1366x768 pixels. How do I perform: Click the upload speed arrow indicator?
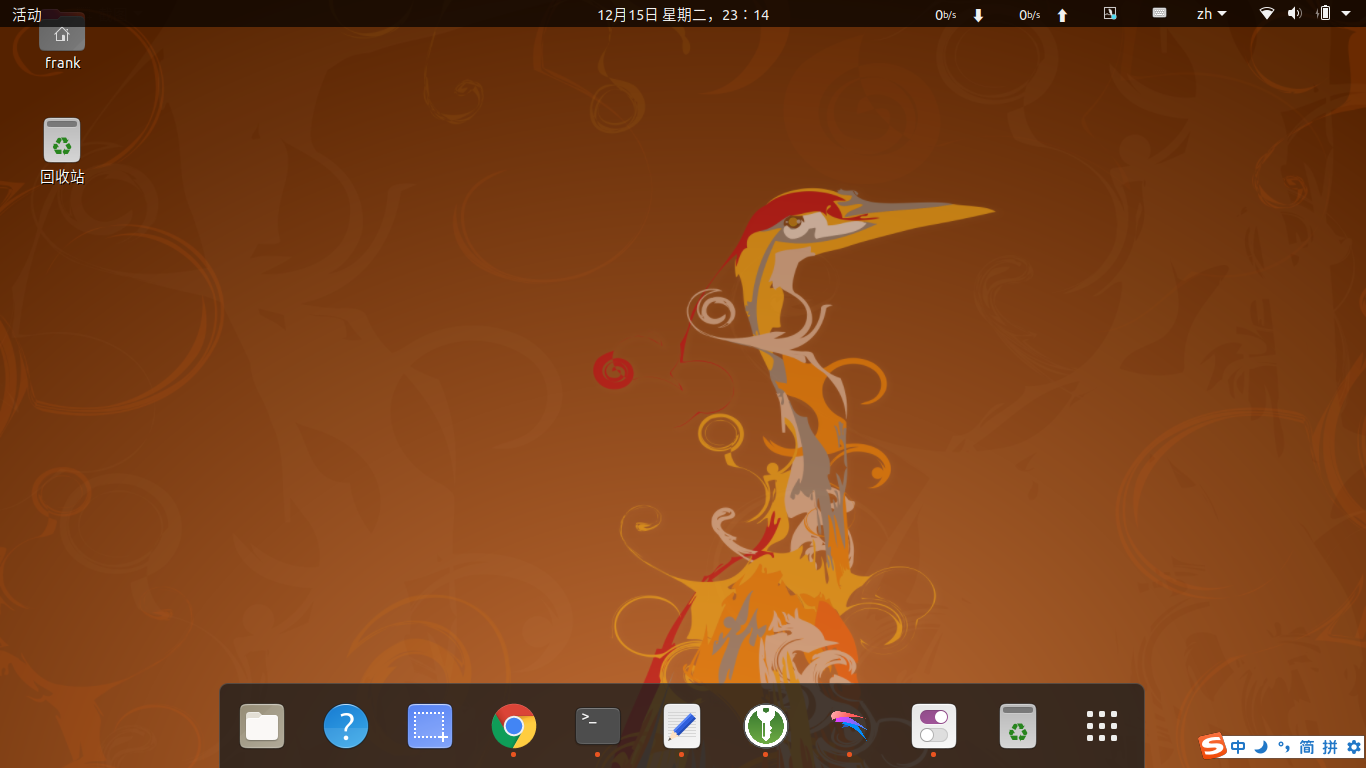1062,14
